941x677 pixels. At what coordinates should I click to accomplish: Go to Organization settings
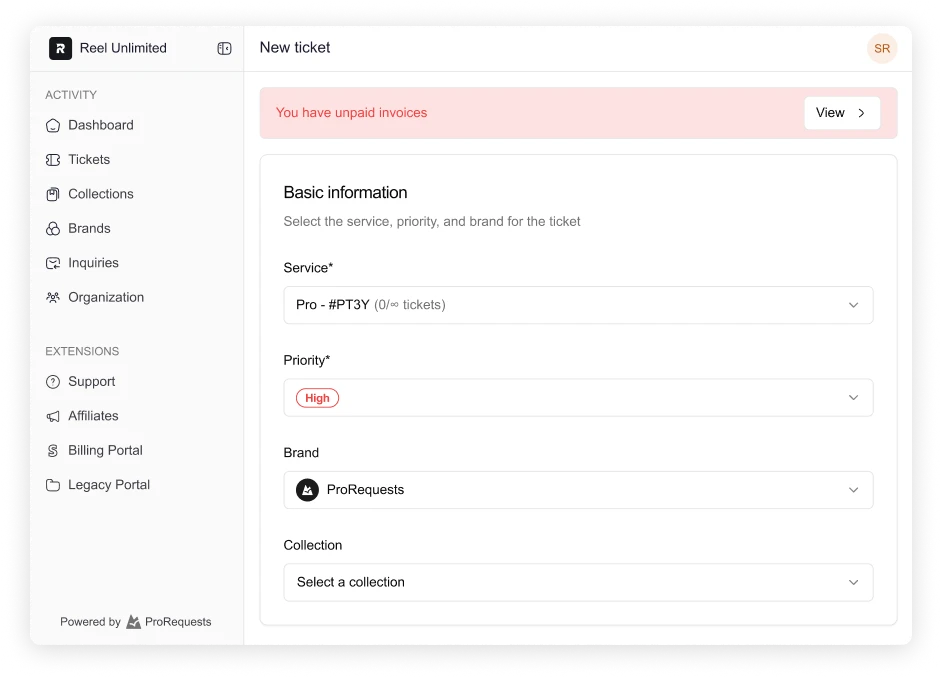click(x=106, y=297)
